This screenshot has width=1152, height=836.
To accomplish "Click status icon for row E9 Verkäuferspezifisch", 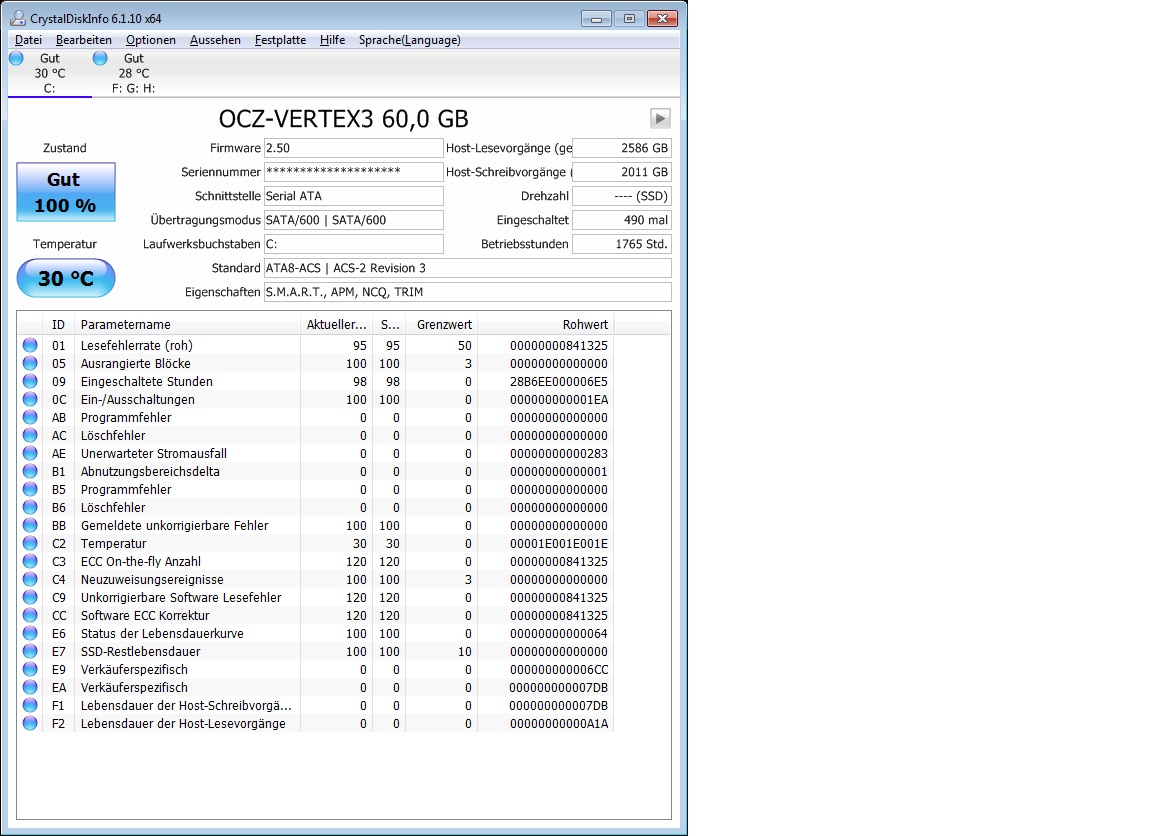I will pyautogui.click(x=30, y=669).
